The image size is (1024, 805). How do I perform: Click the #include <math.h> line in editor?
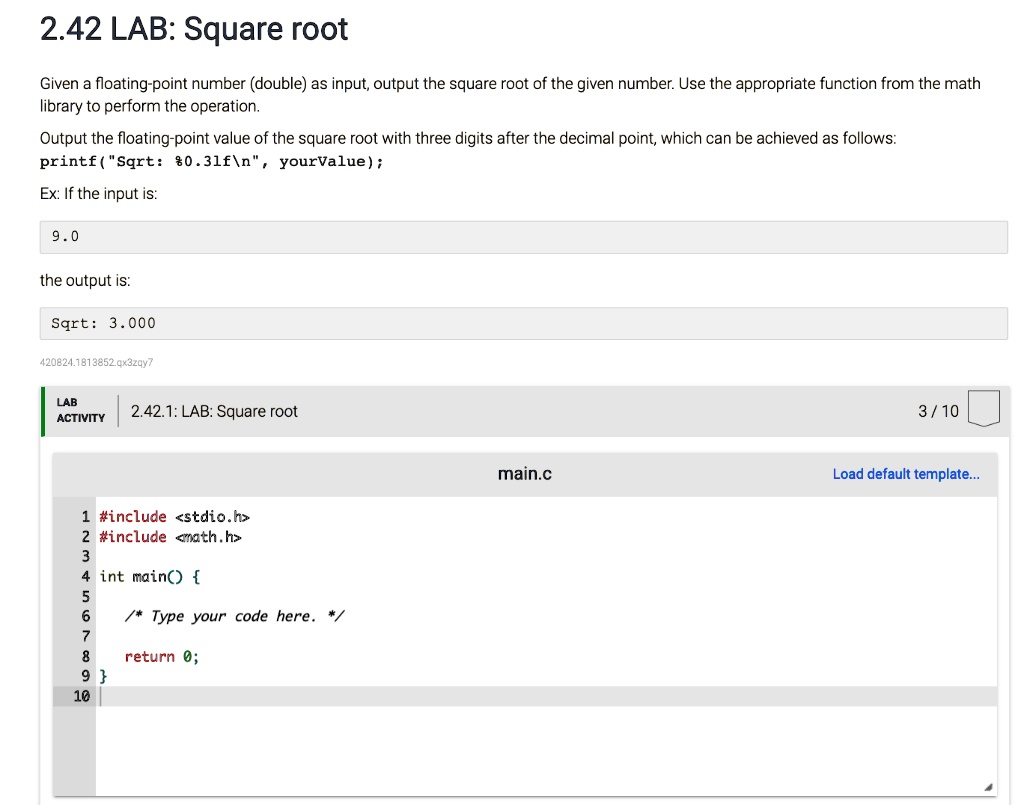pos(170,537)
